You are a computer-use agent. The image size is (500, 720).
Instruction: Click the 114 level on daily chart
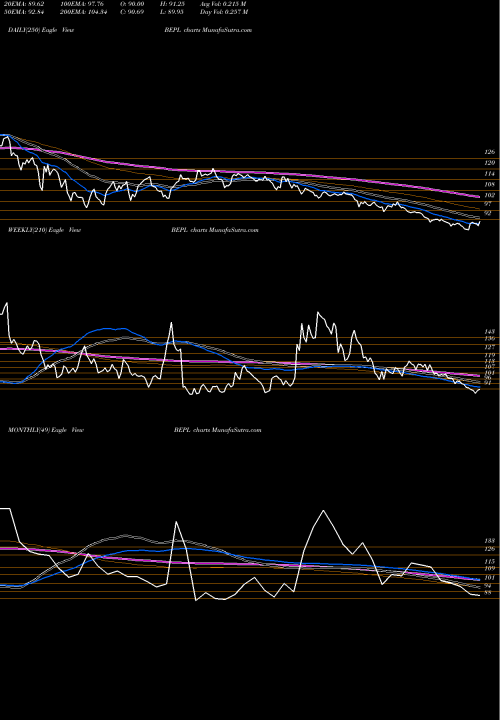(x=490, y=174)
